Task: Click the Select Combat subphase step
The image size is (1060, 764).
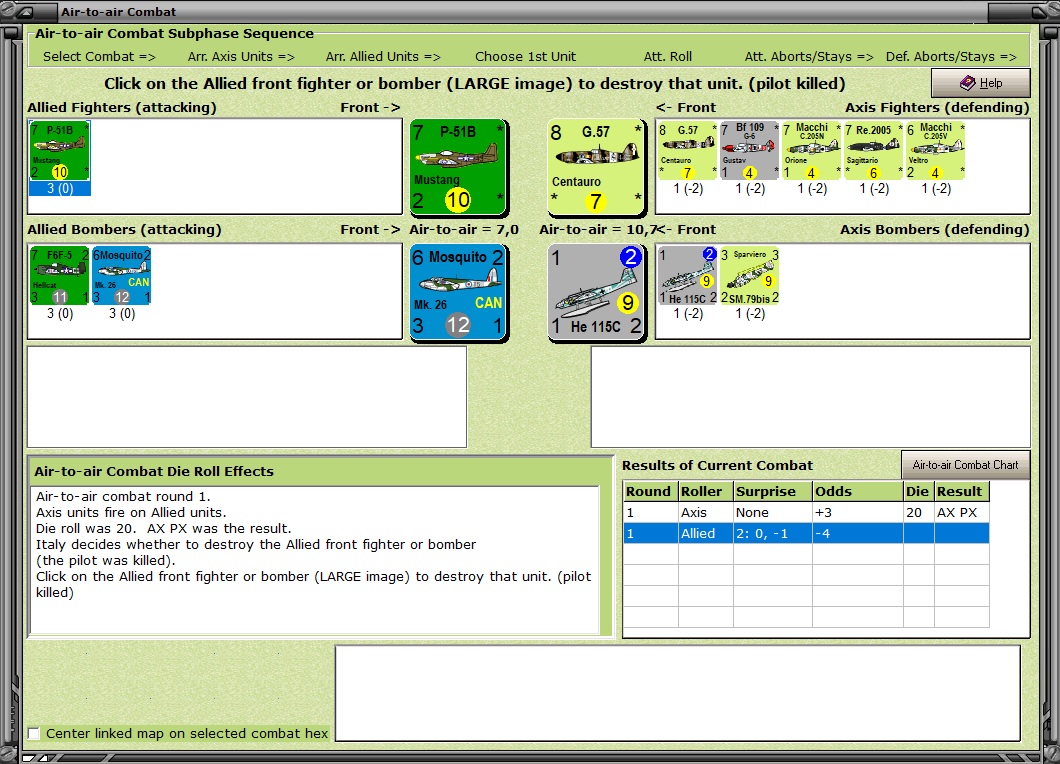Action: click(x=99, y=57)
